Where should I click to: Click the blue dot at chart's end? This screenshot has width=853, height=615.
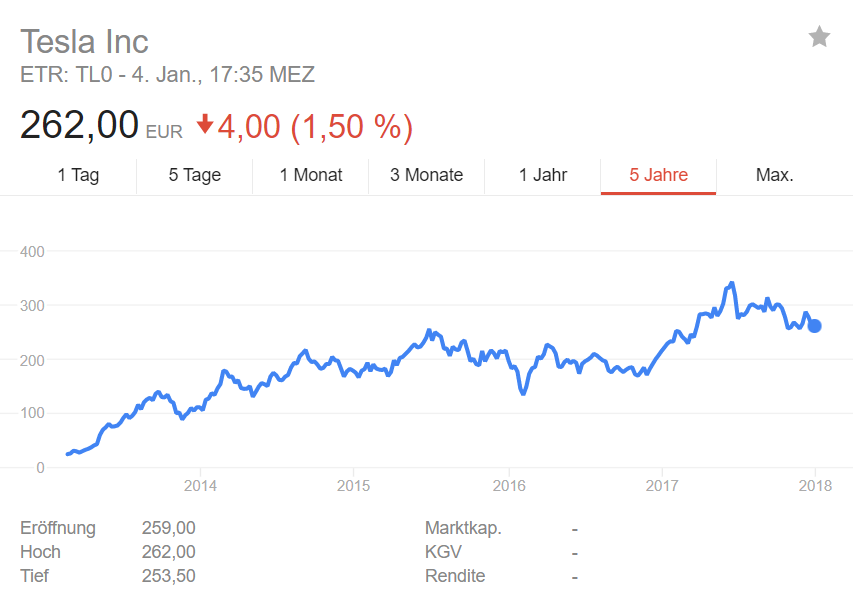(815, 325)
